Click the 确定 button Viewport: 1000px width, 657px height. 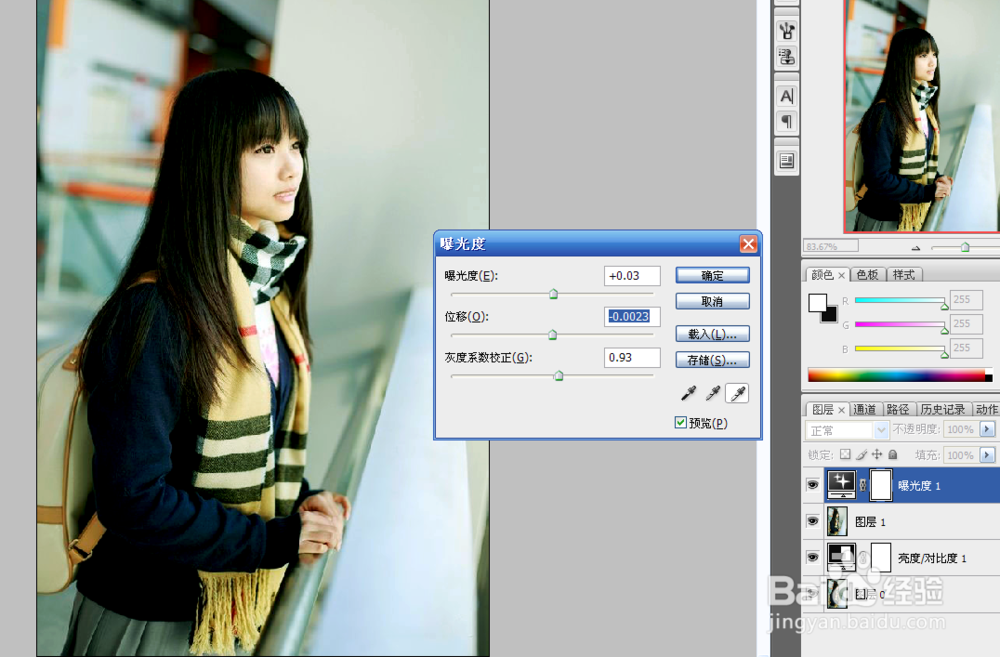[x=712, y=275]
